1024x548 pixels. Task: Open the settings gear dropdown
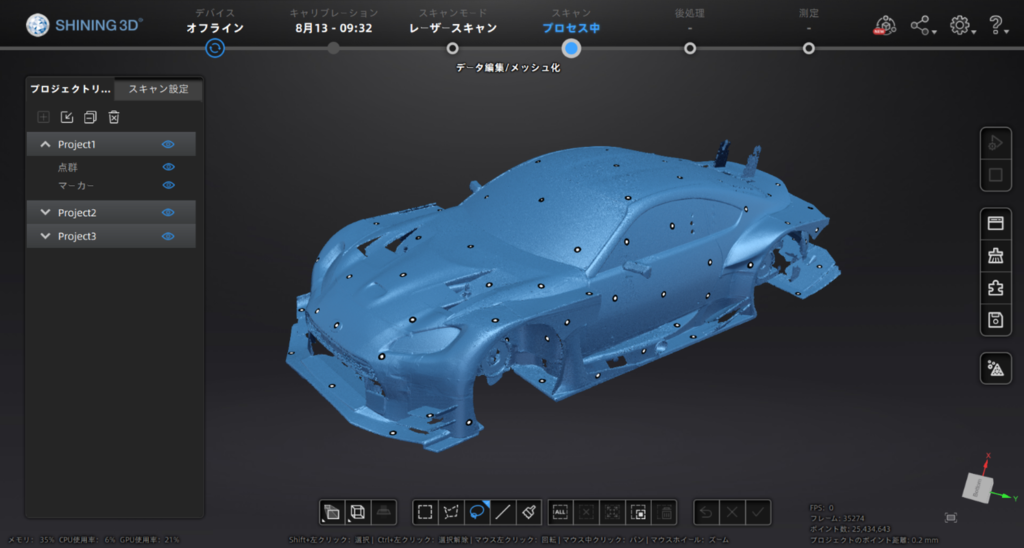tap(961, 26)
